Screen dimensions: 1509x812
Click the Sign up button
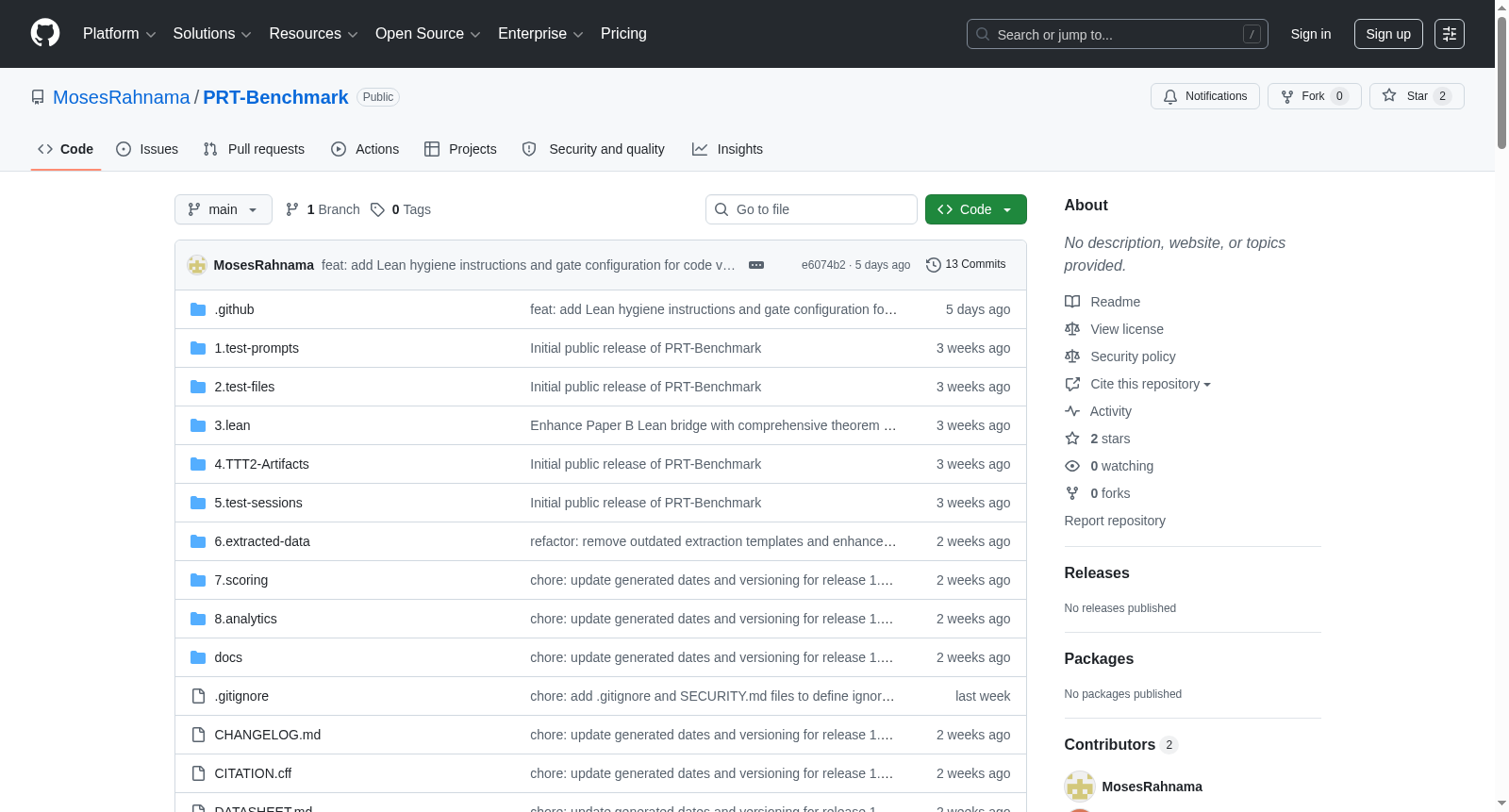coord(1388,34)
